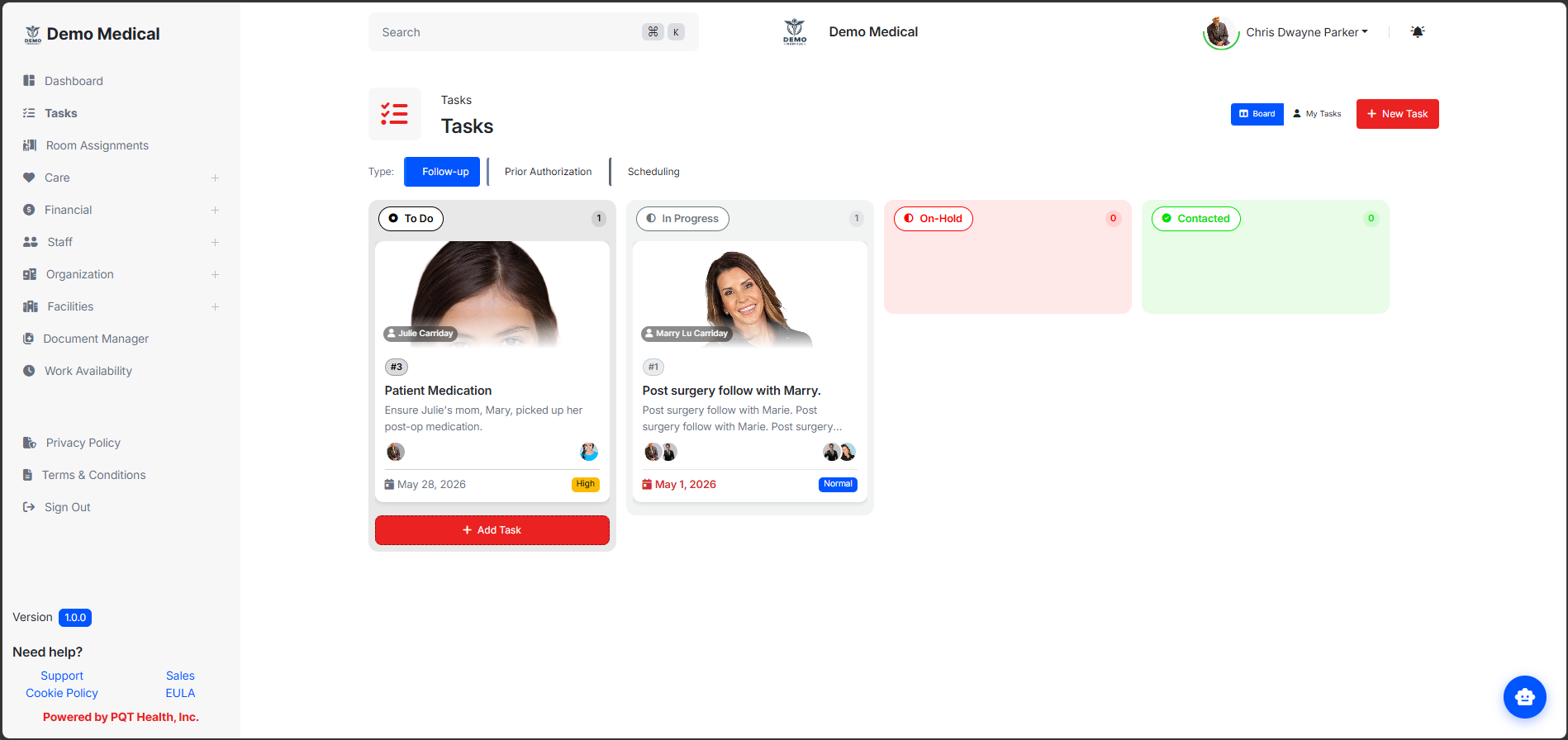Open the Sales link

180,676
